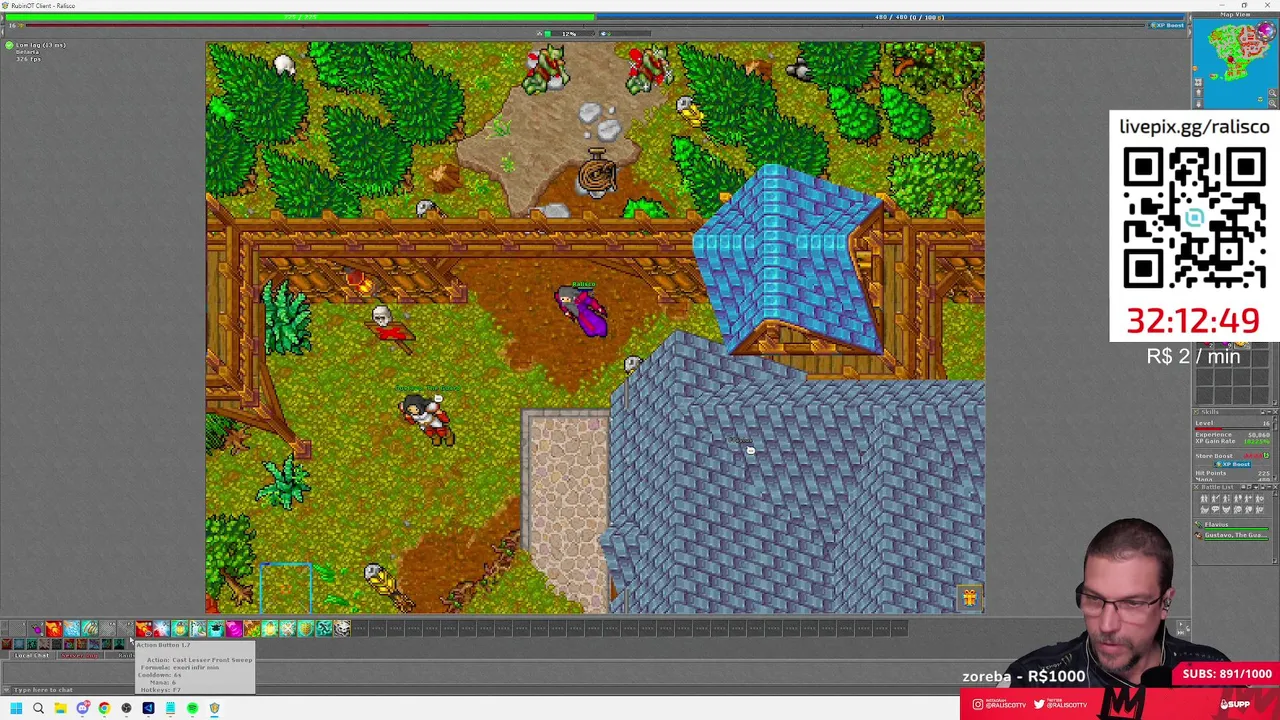This screenshot has width=1280, height=720.
Task: Collapse the Skills panel
Action: [1269, 412]
